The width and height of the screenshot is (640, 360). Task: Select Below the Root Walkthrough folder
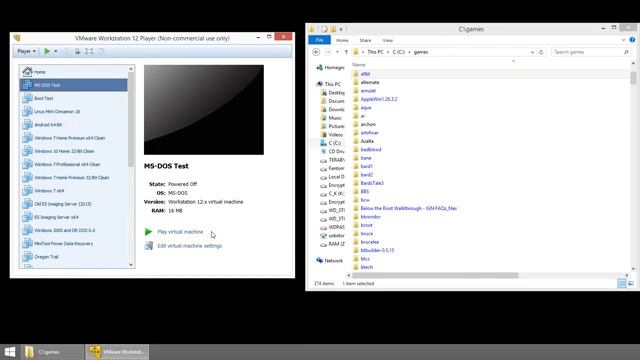coord(409,208)
